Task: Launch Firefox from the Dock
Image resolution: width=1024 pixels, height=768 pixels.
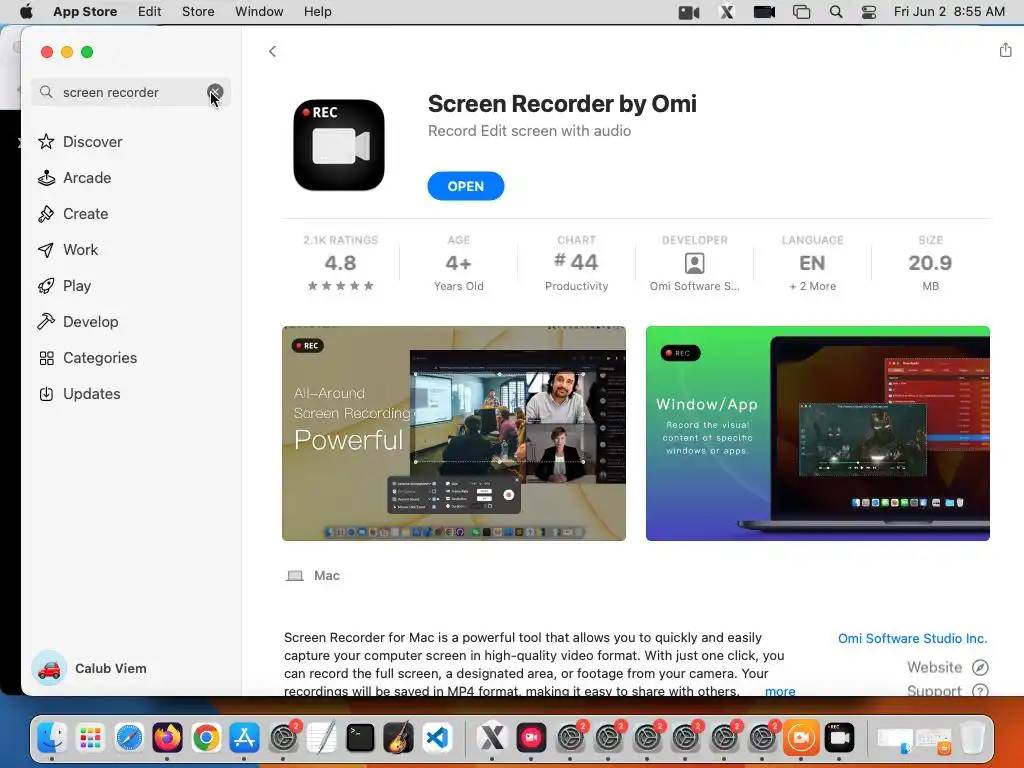Action: (167, 738)
